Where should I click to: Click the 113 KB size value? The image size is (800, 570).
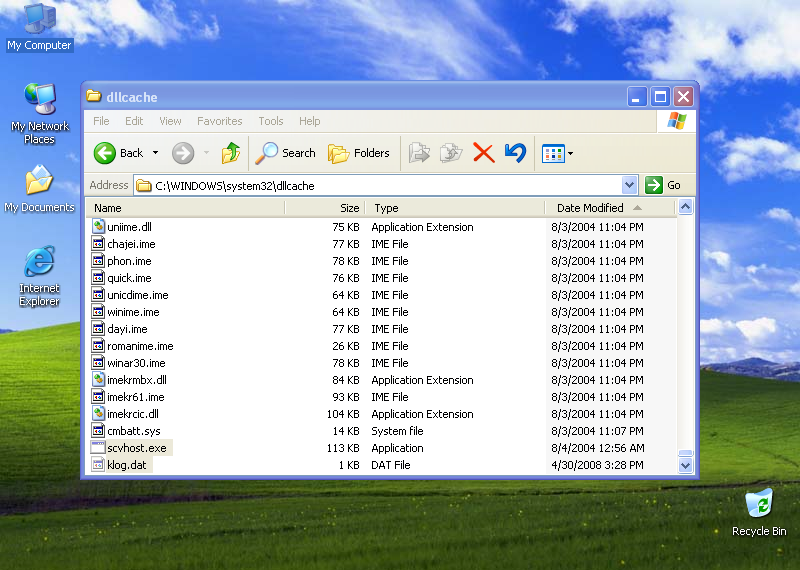[343, 448]
